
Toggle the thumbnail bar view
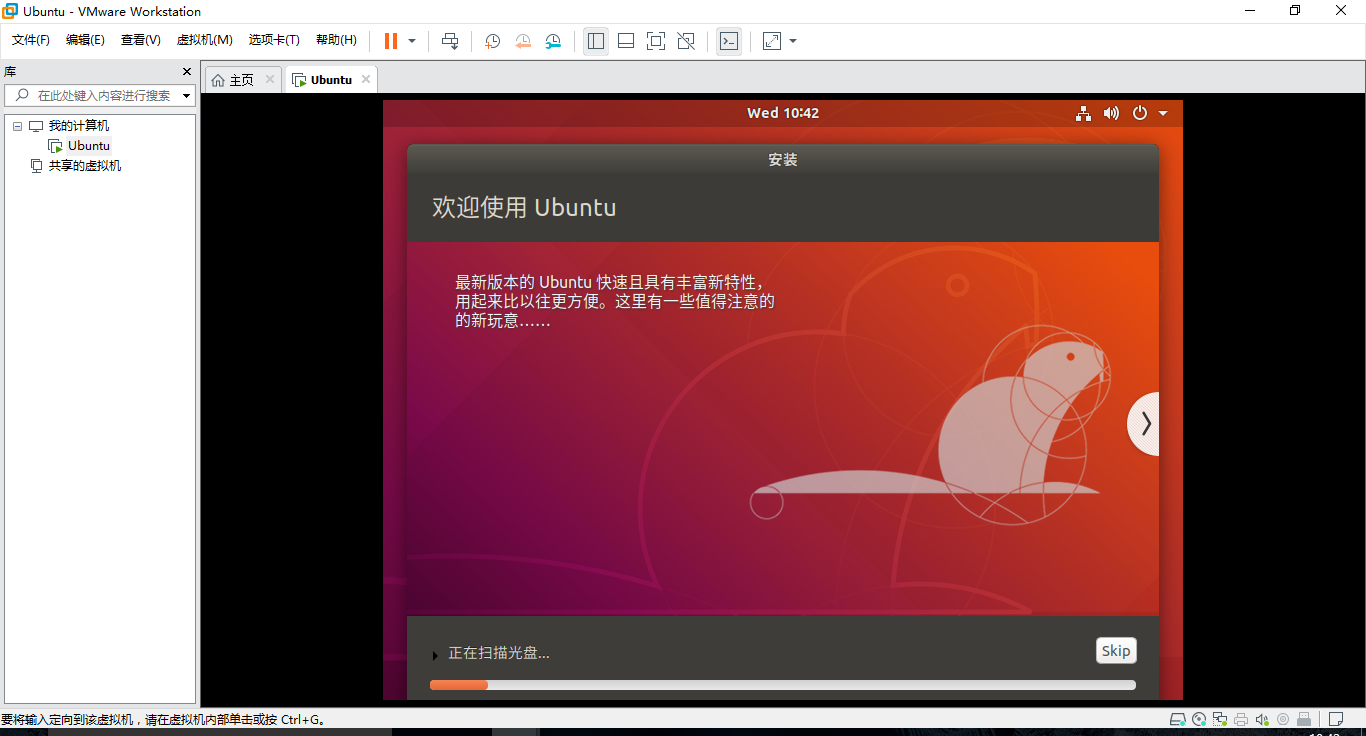point(626,41)
